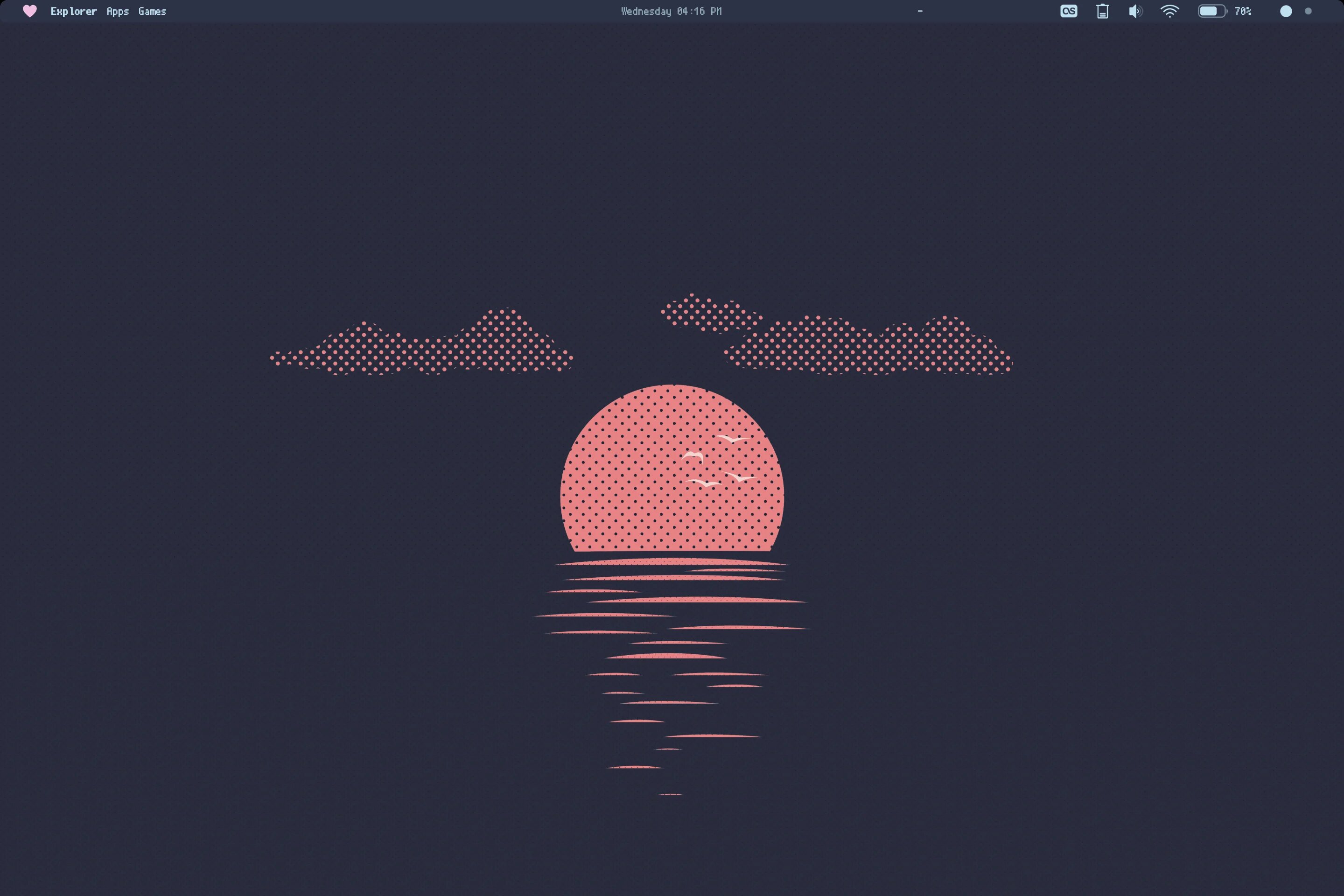1344x896 pixels.
Task: Open the Last.fm scrobbler tray icon
Action: (x=1069, y=11)
